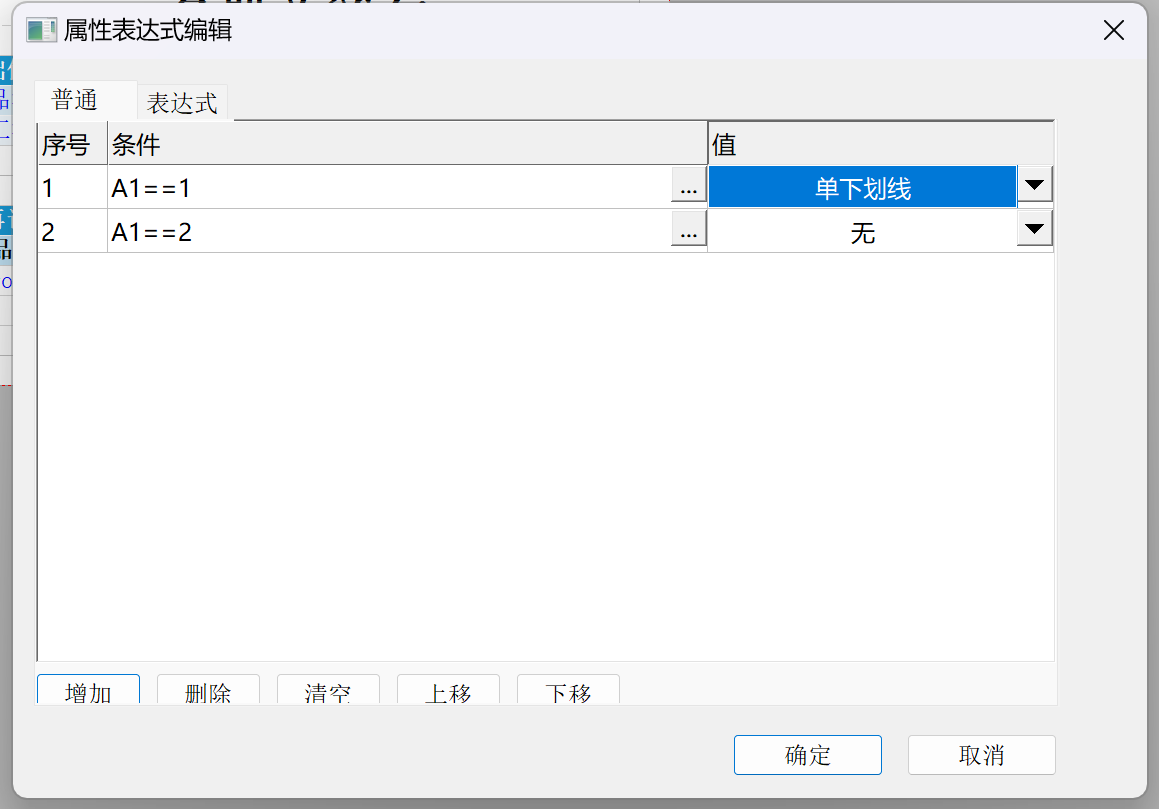Open condition editor for A1==1 row
This screenshot has width=1159, height=809.
pyautogui.click(x=688, y=187)
